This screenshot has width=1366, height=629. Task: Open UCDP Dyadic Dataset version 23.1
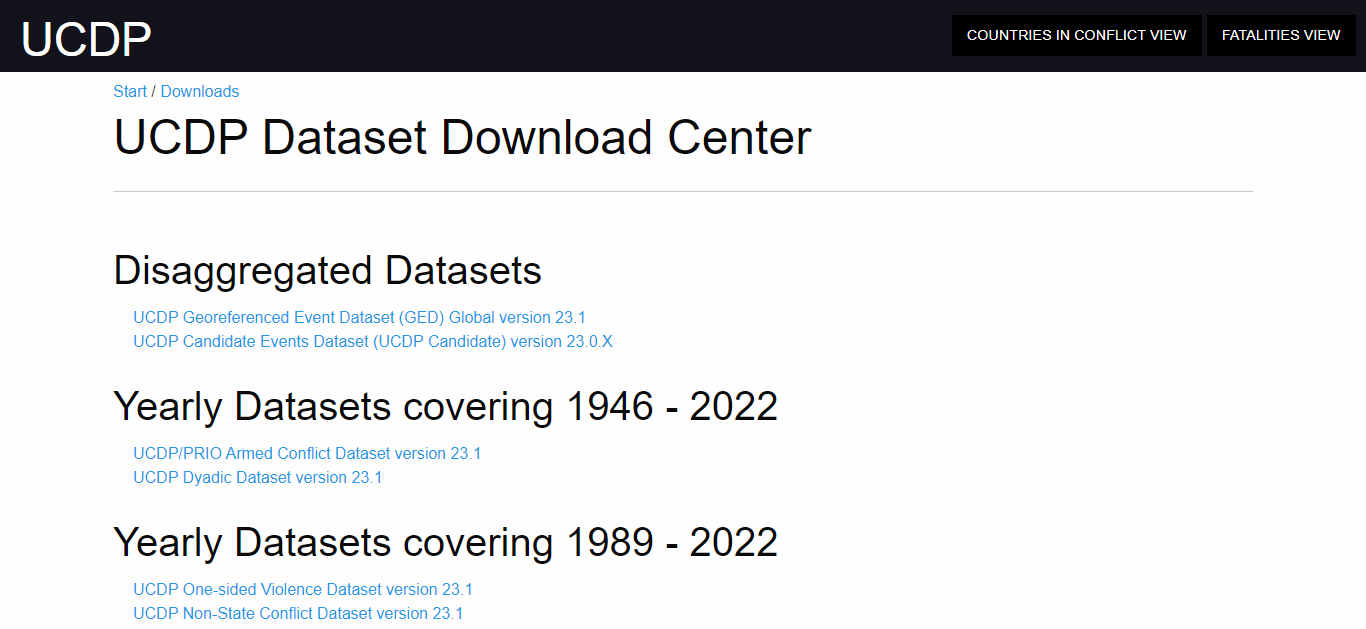pyautogui.click(x=257, y=477)
